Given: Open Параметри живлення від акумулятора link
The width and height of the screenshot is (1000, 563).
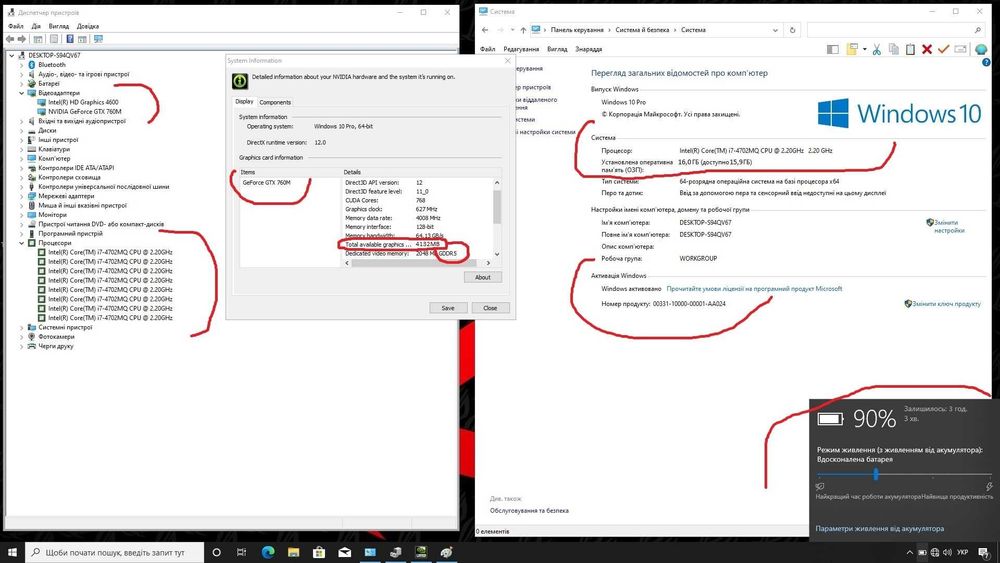Looking at the screenshot, I should [879, 529].
